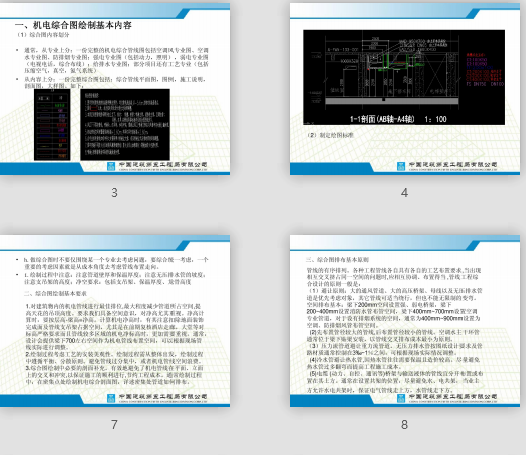Viewport: 526px width, 455px height.
Task: Select slide 8 thumbnail about 综合图排布基本原则
Action: tap(405, 321)
